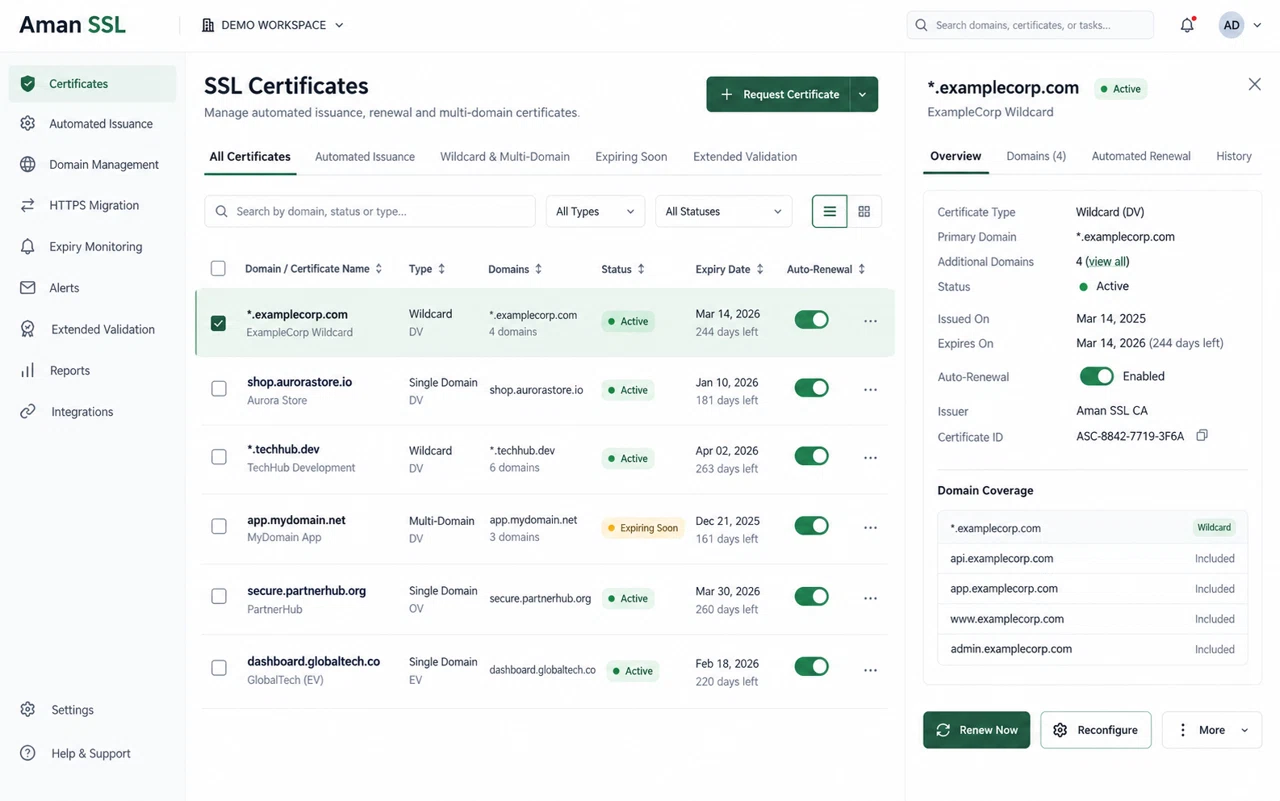Open Integrations page
Image resolution: width=1280 pixels, height=801 pixels.
point(92,412)
